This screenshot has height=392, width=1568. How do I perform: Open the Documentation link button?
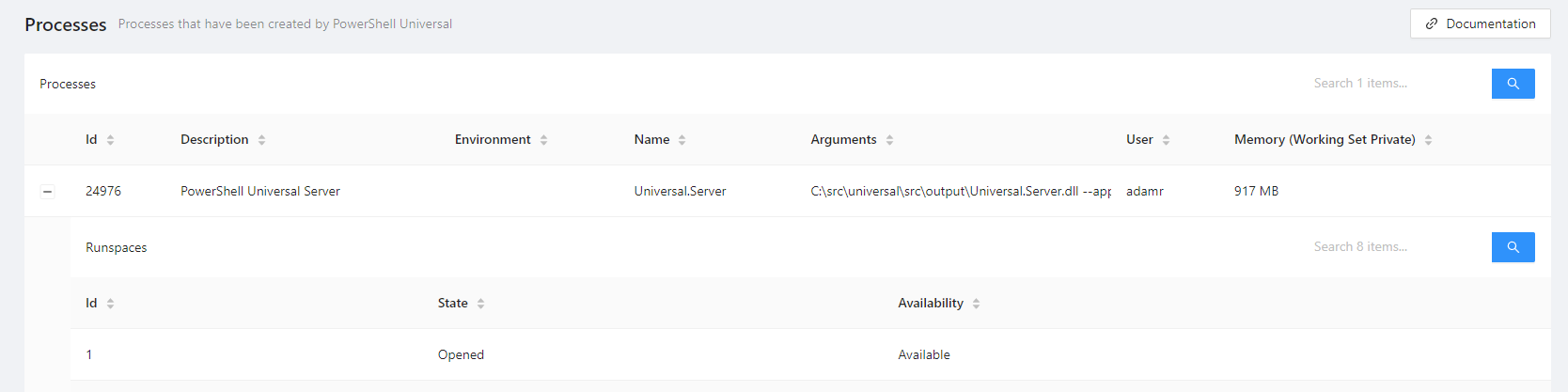pos(1480,24)
